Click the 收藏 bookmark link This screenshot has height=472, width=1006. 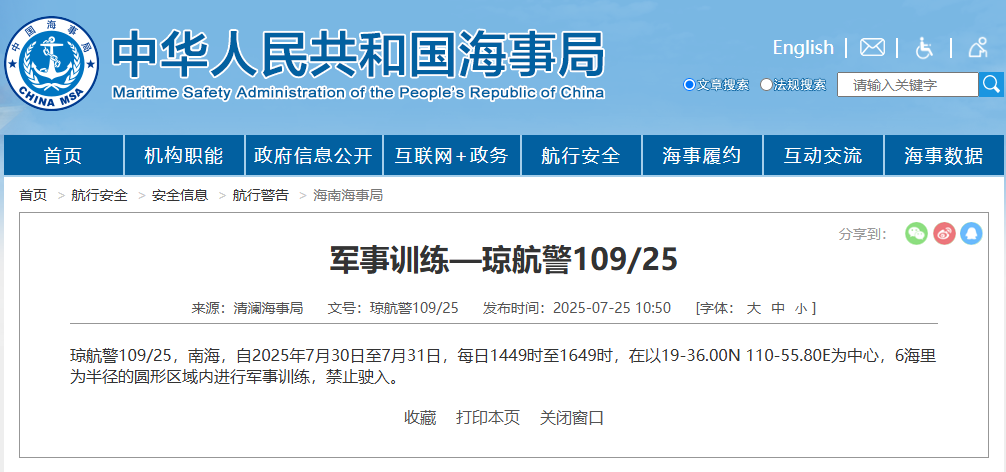tap(420, 418)
